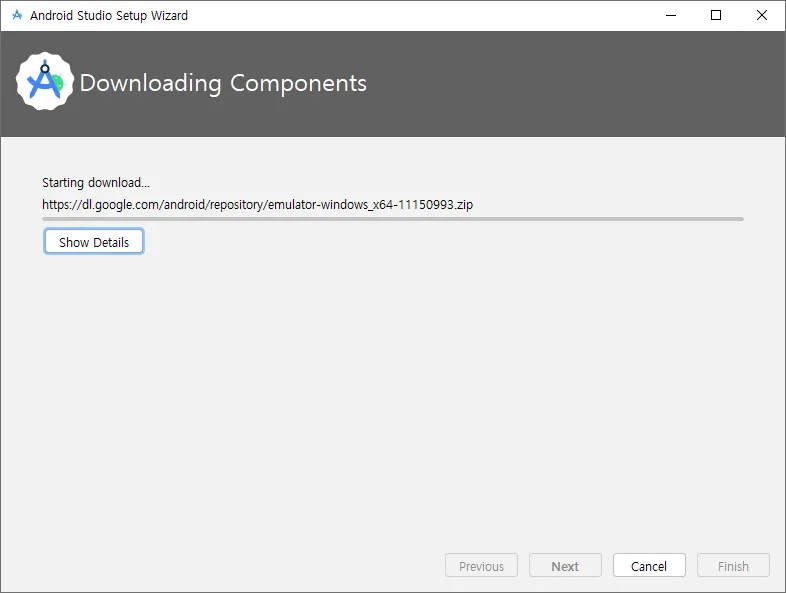
Task: Minimize the Setup Wizard window
Action: (x=671, y=15)
